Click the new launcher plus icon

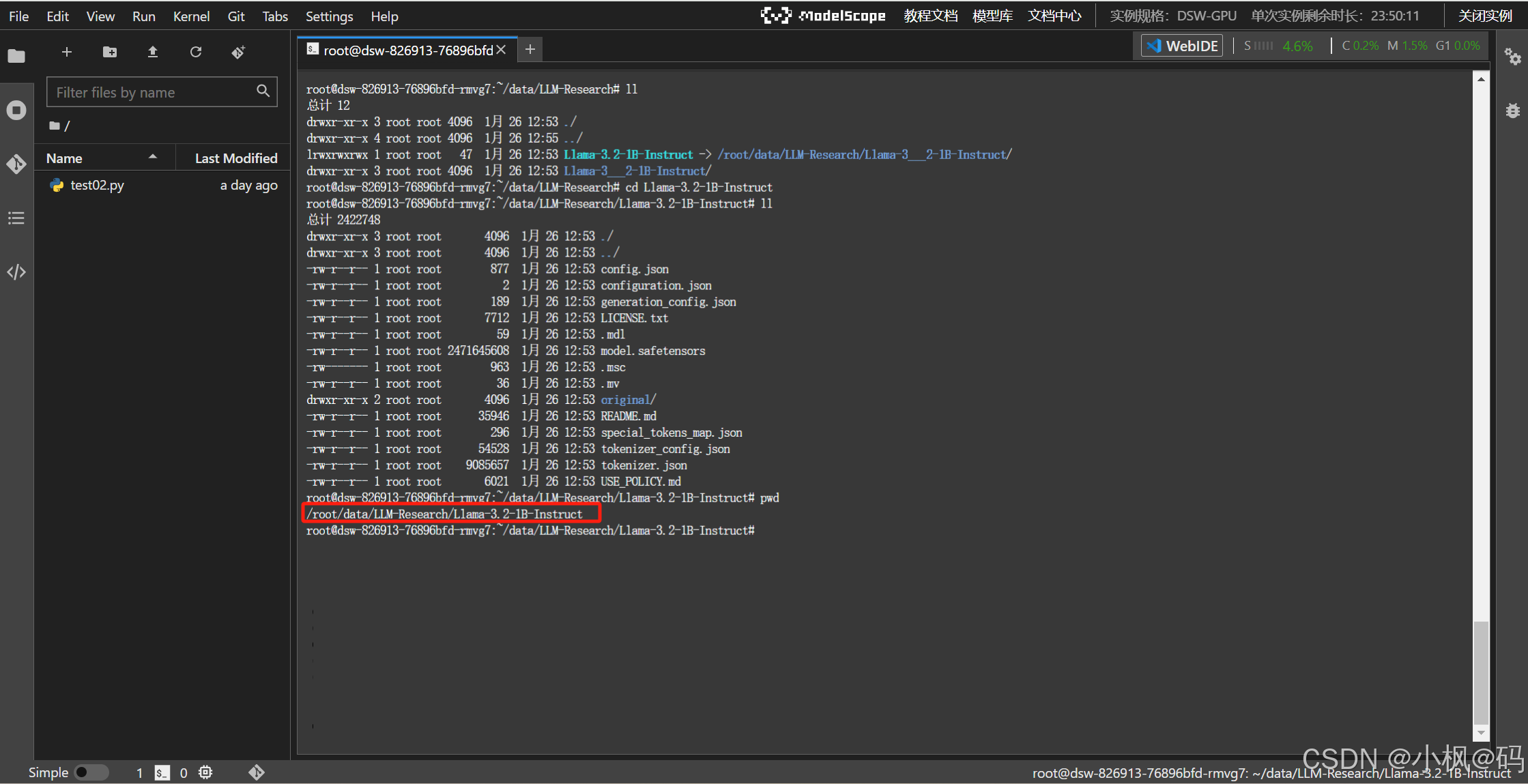(x=67, y=52)
